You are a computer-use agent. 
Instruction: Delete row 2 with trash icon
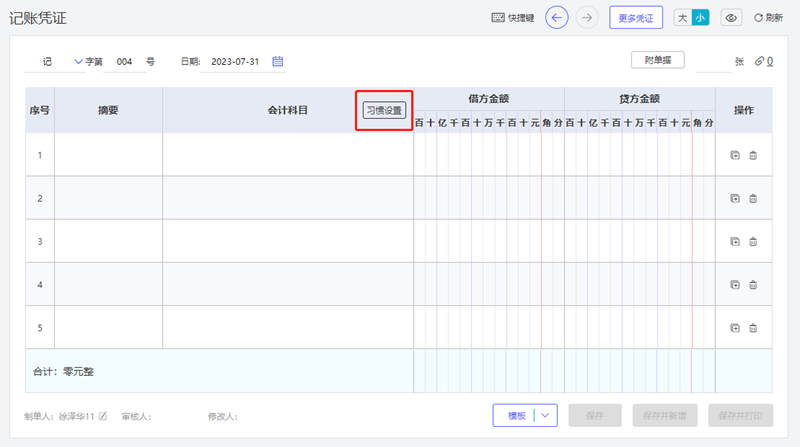[x=753, y=198]
